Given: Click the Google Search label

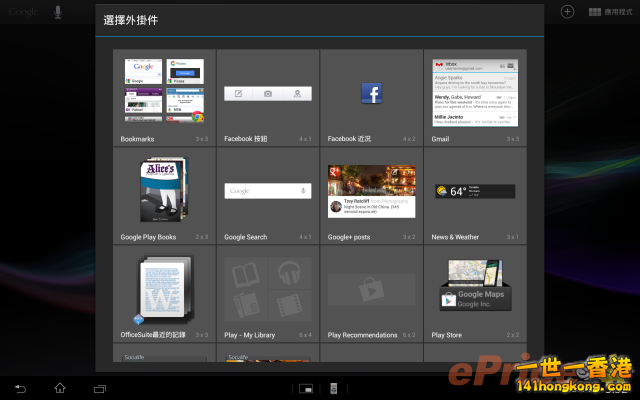Looking at the screenshot, I should click(x=245, y=237).
